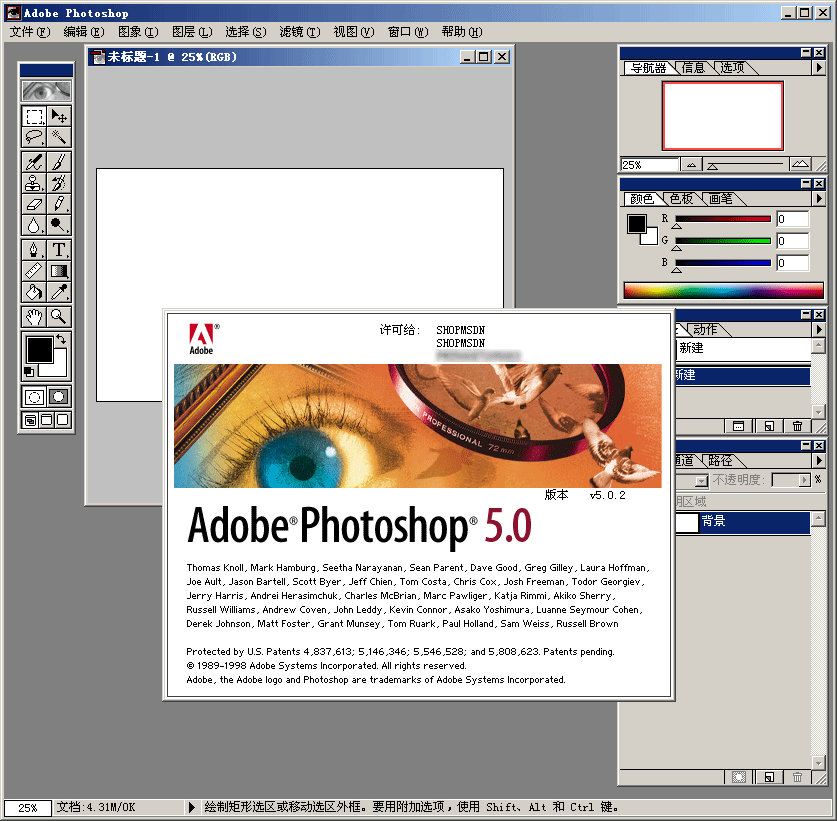Viewport: 837px width, 821px height.
Task: Switch to full screen mode without menu
Action: (x=62, y=420)
